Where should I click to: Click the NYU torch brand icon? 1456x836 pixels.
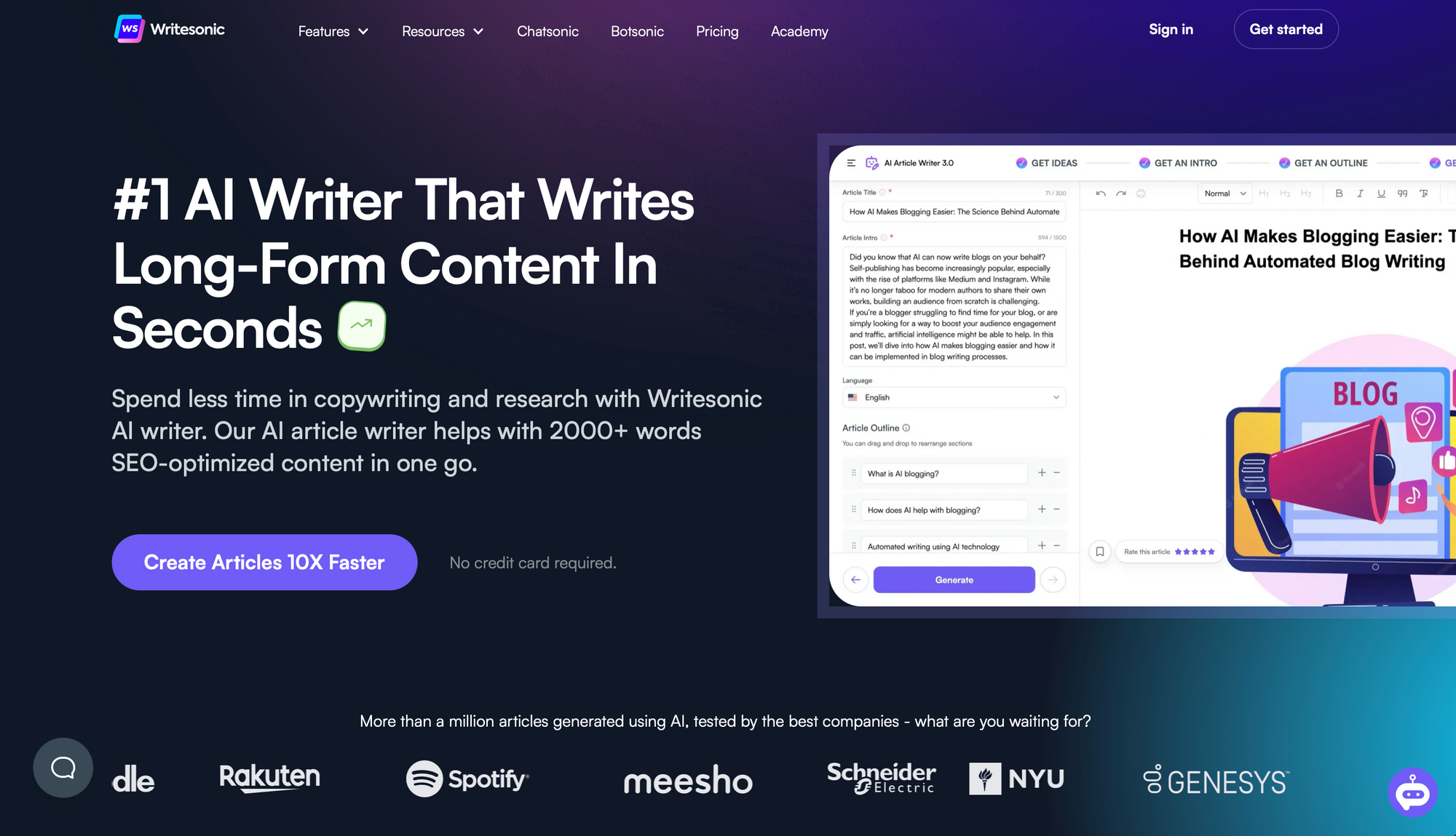pyautogui.click(x=983, y=779)
